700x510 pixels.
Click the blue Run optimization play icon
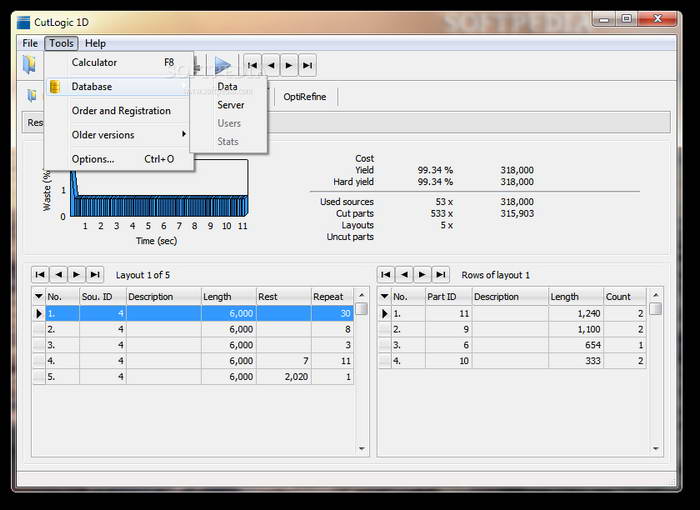coord(222,65)
